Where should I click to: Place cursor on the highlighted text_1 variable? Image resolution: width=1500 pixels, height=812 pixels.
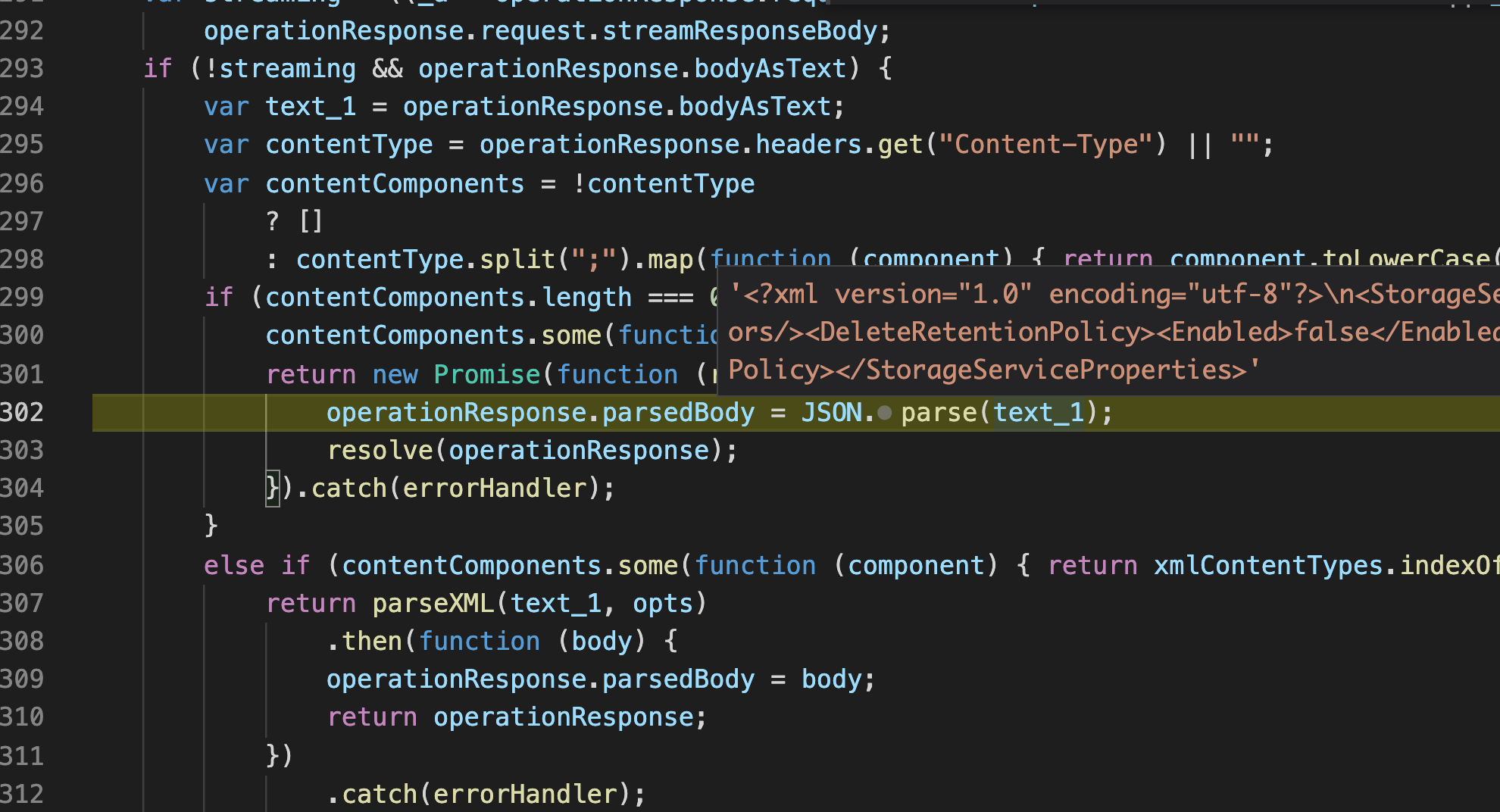point(1038,412)
